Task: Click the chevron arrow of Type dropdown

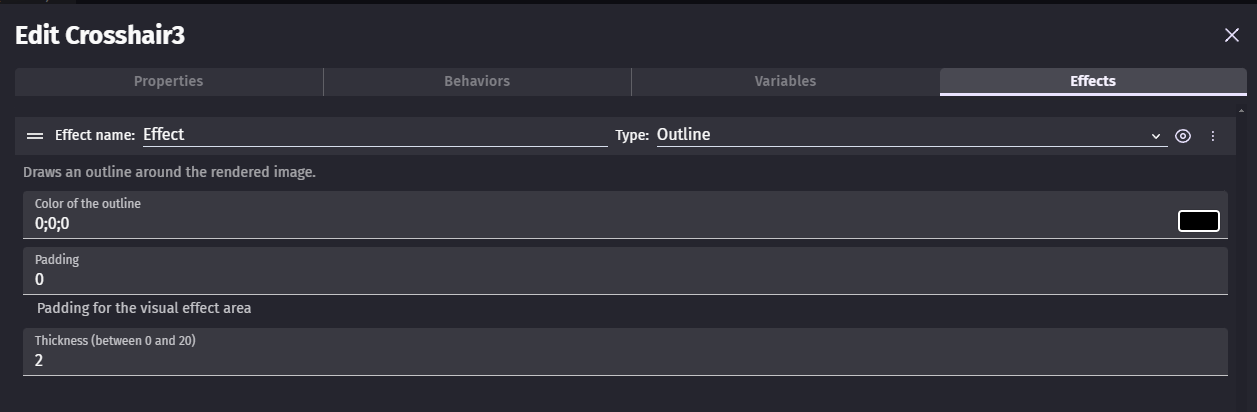Action: 1156,136
